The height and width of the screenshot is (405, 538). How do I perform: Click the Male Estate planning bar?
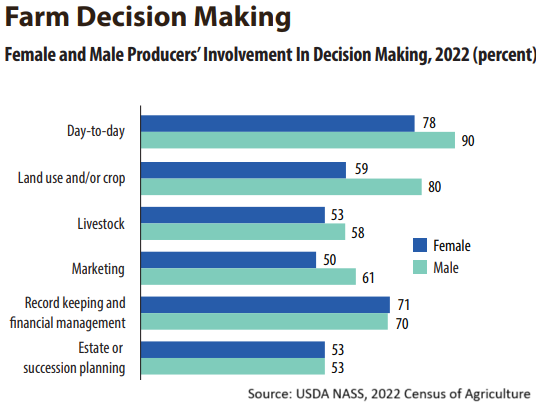[233, 366]
